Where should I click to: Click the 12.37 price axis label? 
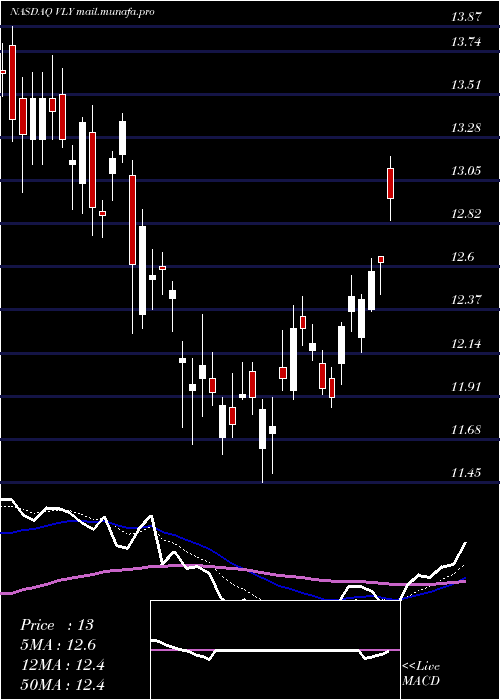click(466, 300)
